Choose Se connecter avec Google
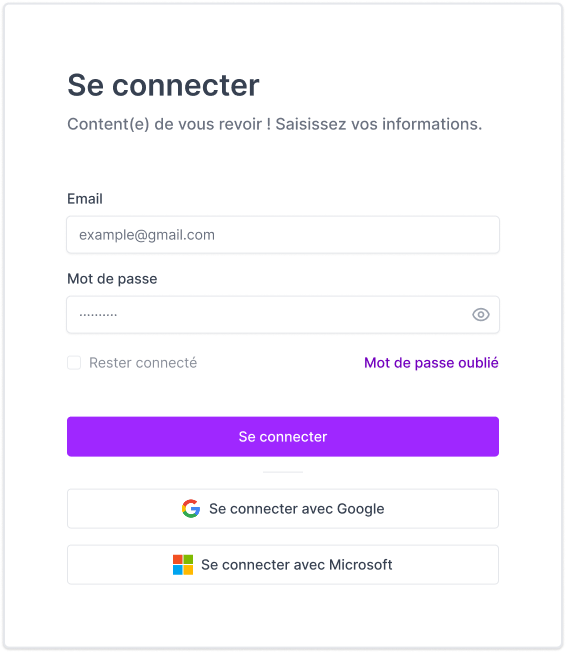Screen dimensions: 566x653 pos(283,509)
